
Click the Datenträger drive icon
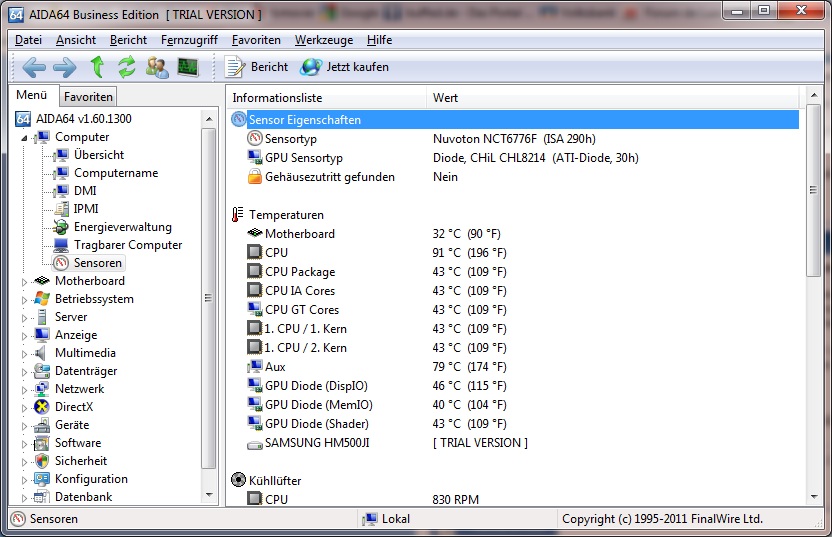point(42,371)
